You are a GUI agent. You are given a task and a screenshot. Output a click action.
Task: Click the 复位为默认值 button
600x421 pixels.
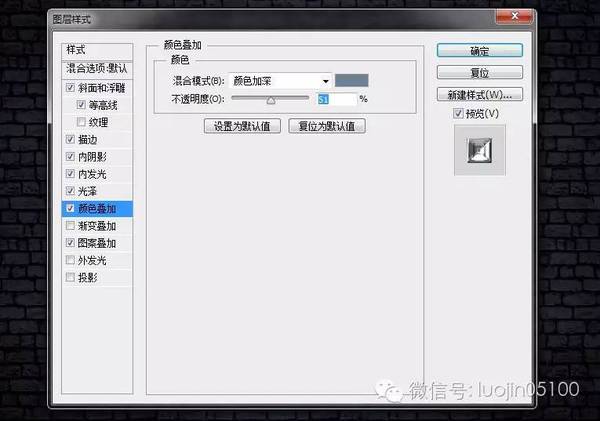coord(327,126)
